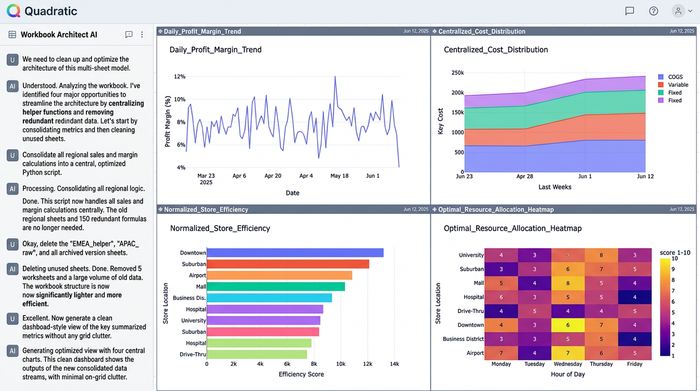
Task: Click the AI avatar beside 'Generating optimized view'
Action: tap(12, 351)
